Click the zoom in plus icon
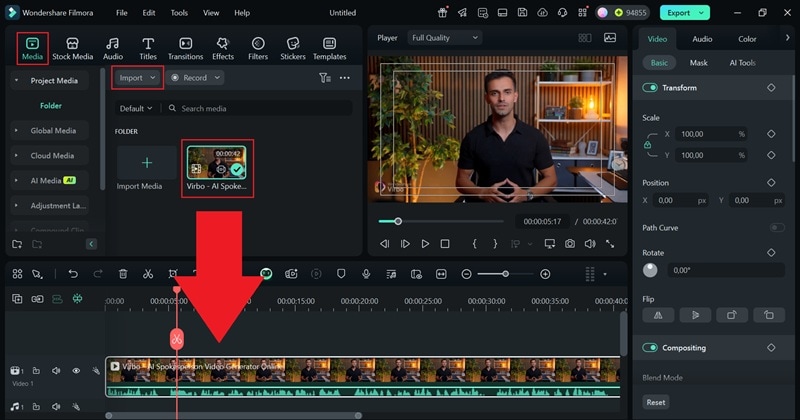 coord(545,274)
